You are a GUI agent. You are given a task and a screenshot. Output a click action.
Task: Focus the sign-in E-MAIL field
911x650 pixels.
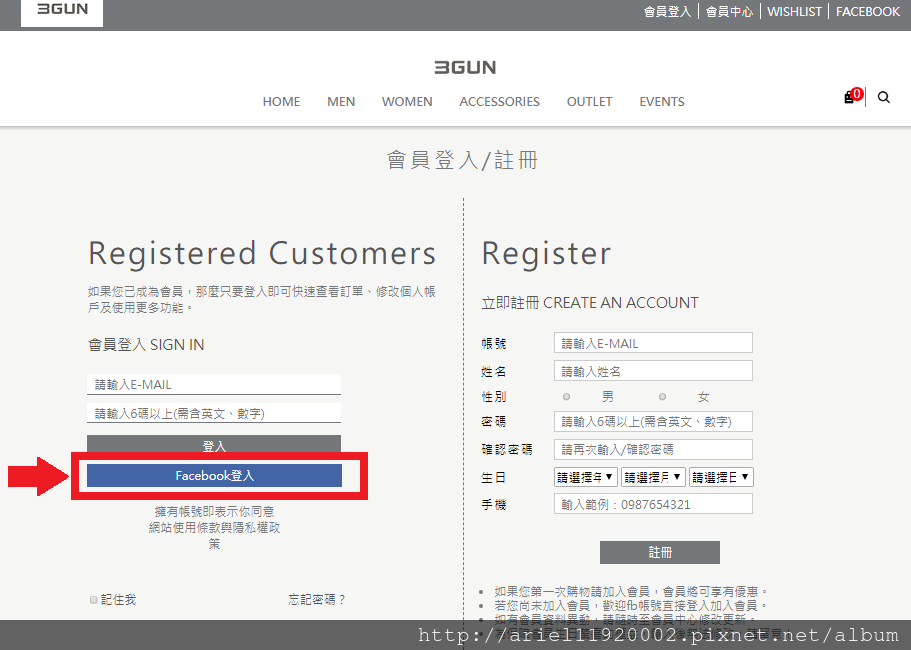click(x=214, y=385)
